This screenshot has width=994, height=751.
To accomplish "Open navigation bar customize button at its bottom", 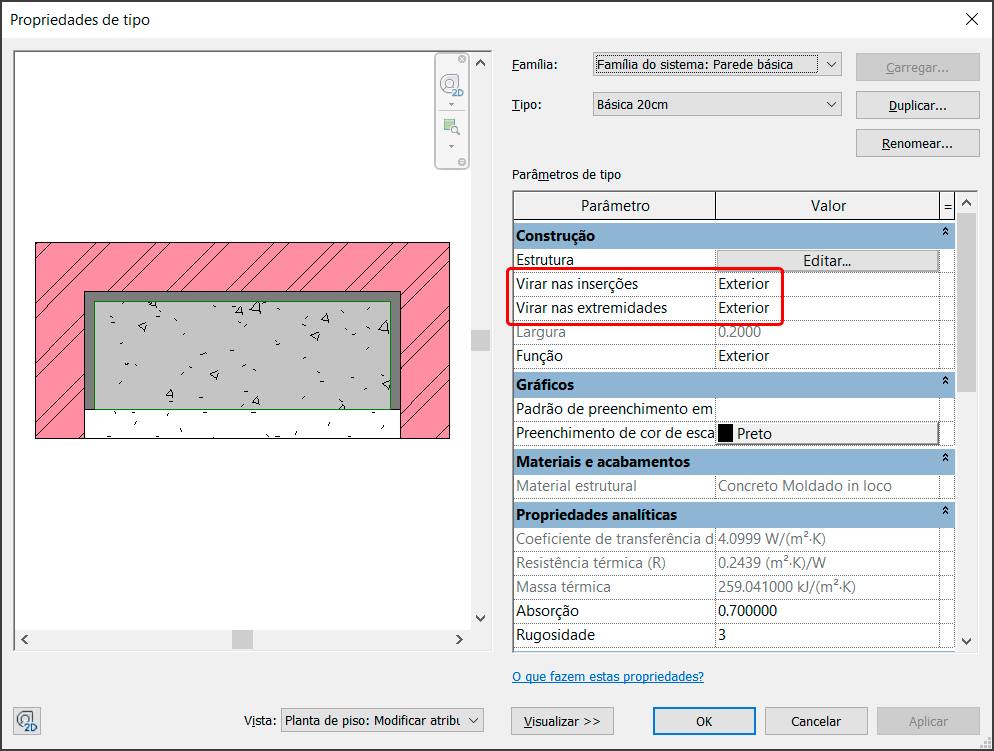I will (x=461, y=161).
